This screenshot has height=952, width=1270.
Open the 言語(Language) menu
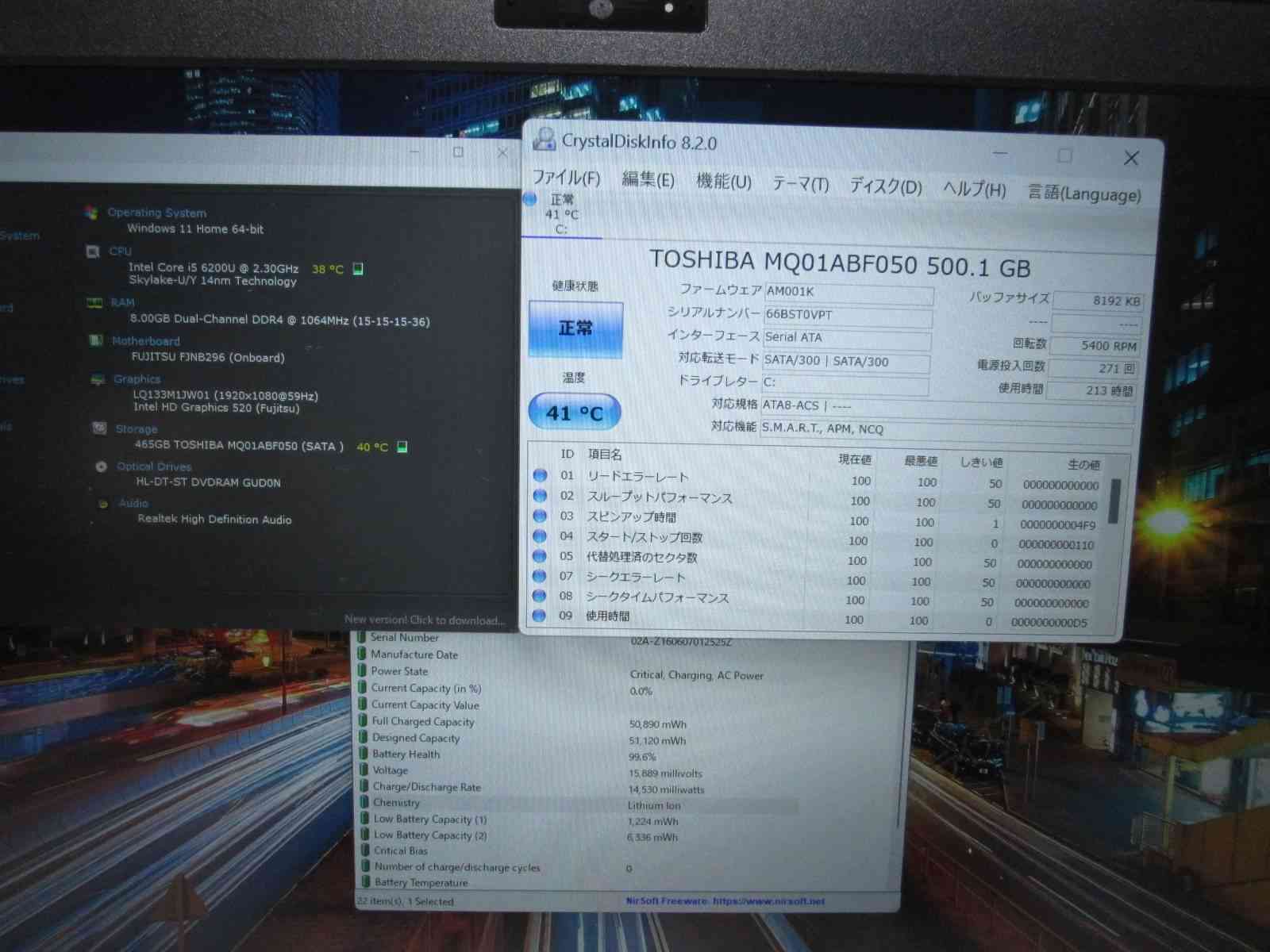[x=1083, y=194]
